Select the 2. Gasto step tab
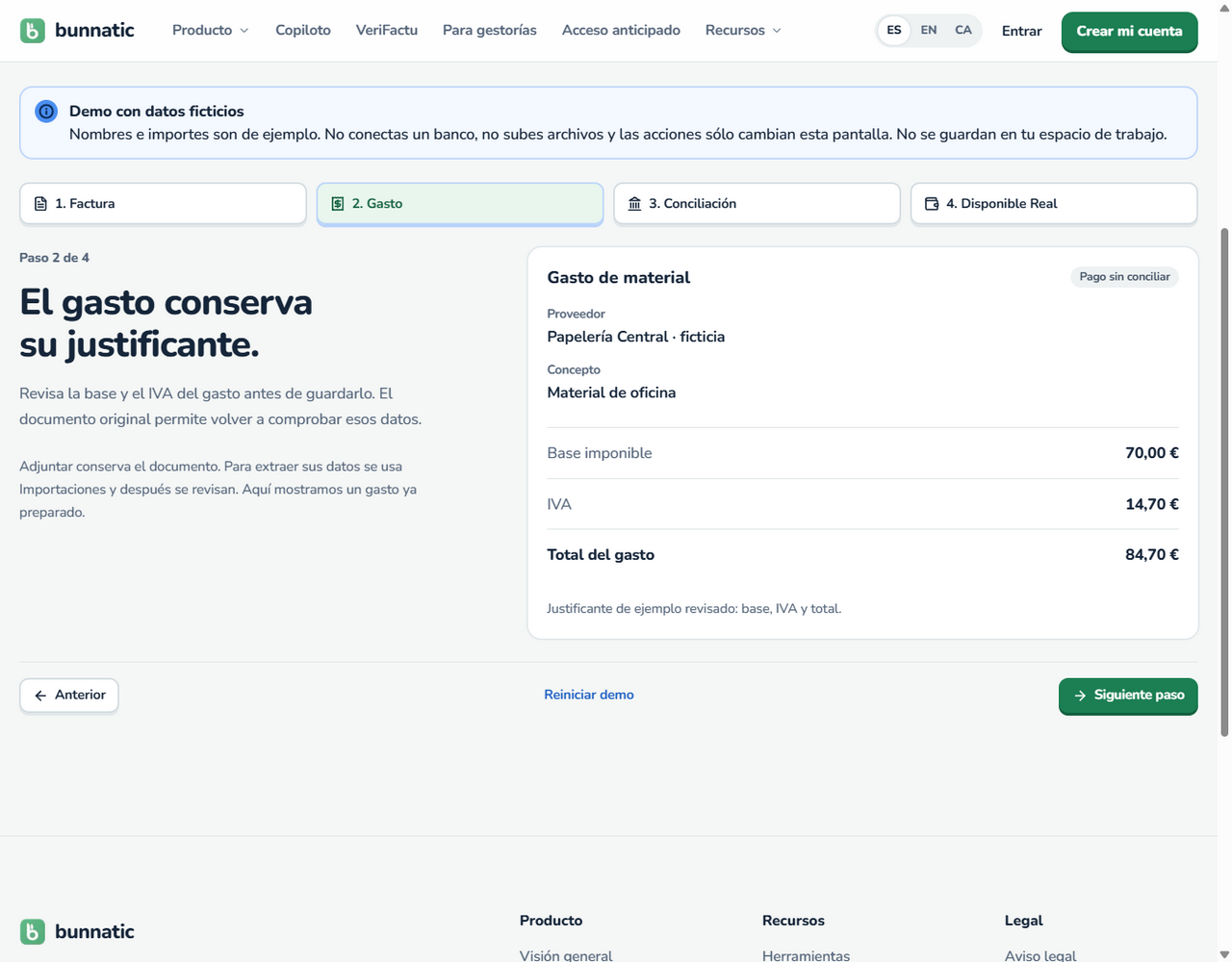 (460, 204)
